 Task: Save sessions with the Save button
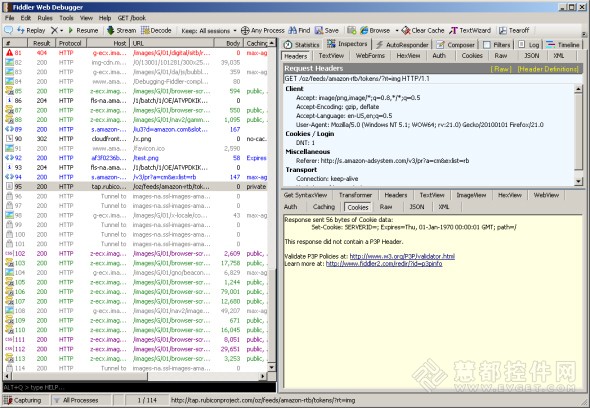coord(327,30)
